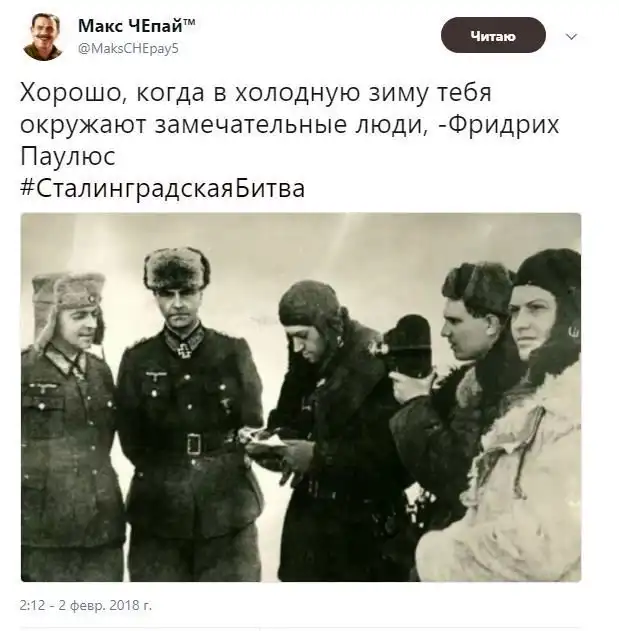The image size is (619, 631).
Task: Click the trademark ™ symbol beside the name
Action: coord(189,22)
